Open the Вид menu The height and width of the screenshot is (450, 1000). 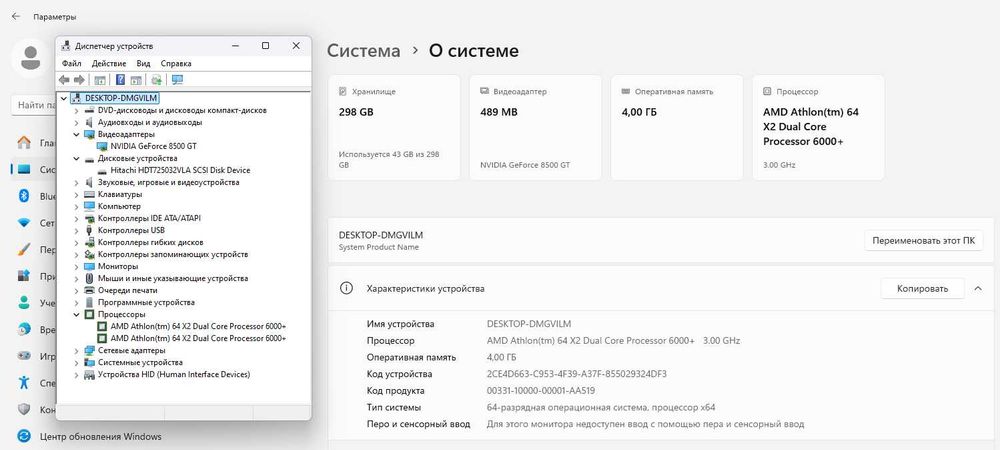coord(143,64)
